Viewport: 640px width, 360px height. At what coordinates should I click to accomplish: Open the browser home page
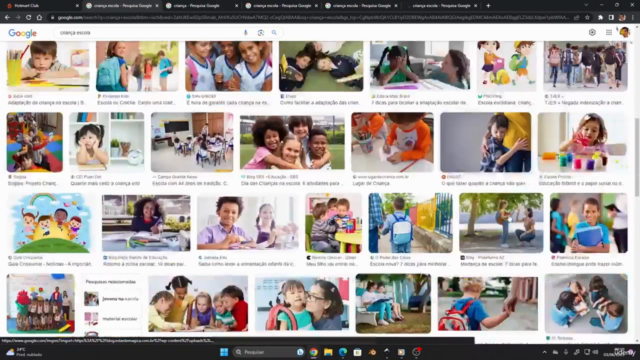click(x=39, y=18)
